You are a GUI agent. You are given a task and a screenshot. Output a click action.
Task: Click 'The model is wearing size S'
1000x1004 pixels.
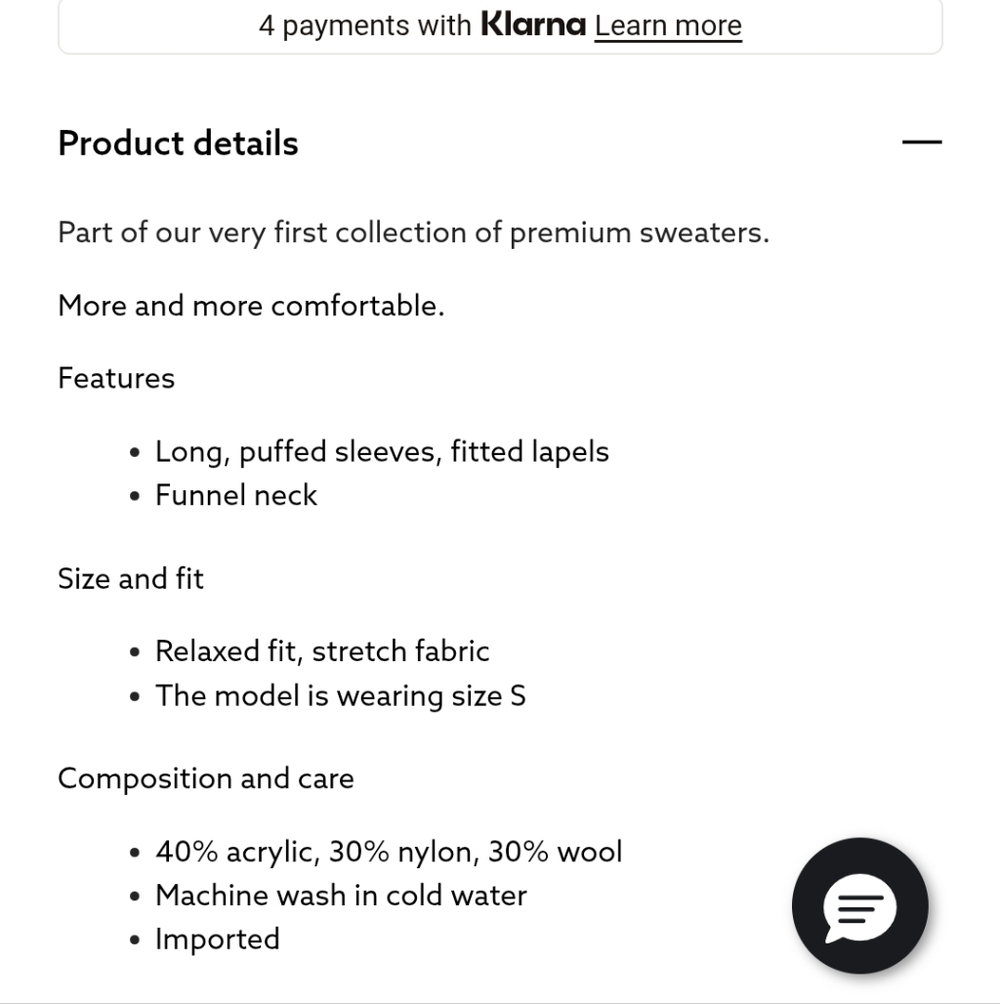(x=341, y=696)
